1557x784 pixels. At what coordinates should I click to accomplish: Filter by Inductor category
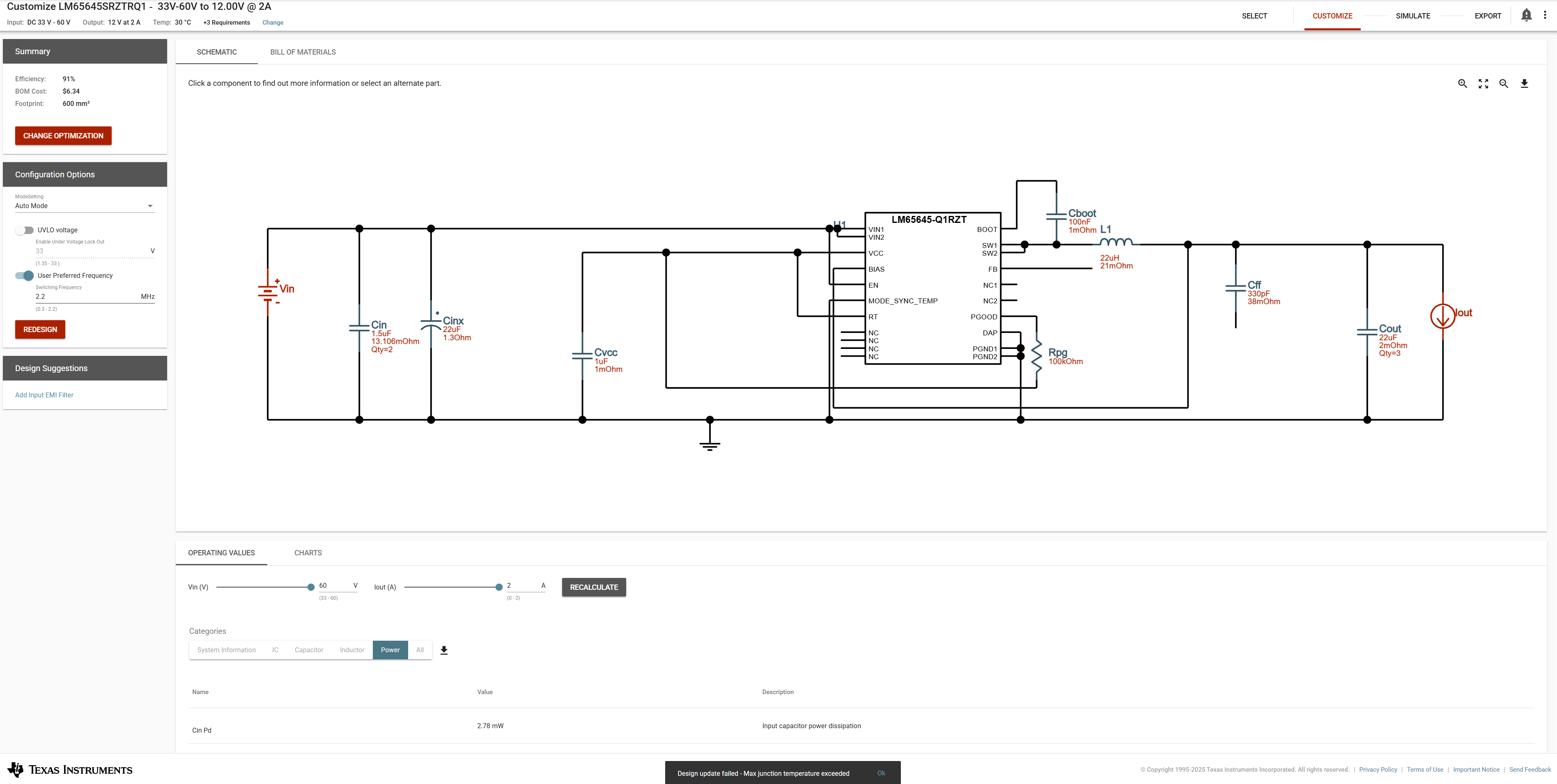(x=352, y=650)
